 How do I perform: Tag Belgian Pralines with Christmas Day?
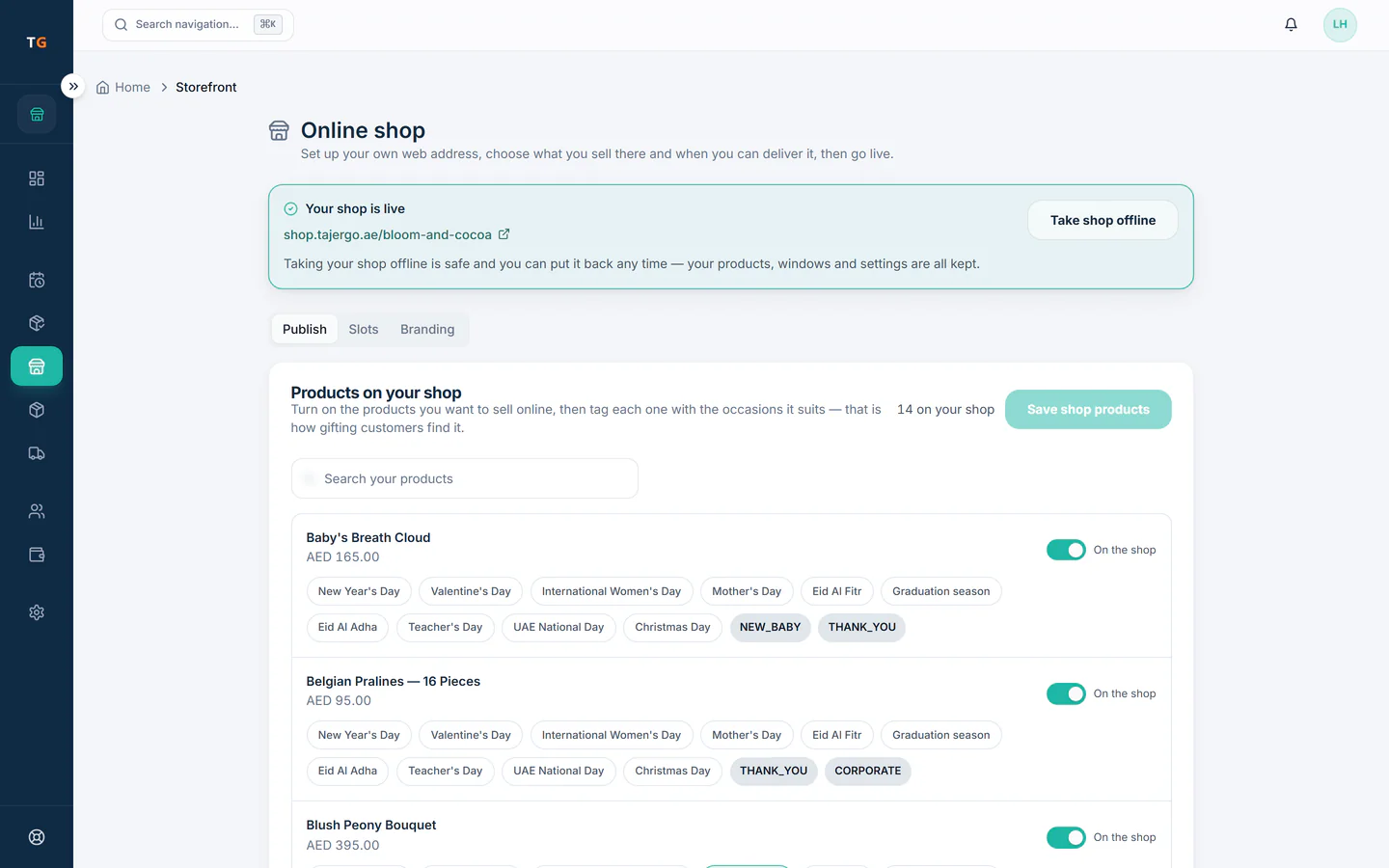672,771
